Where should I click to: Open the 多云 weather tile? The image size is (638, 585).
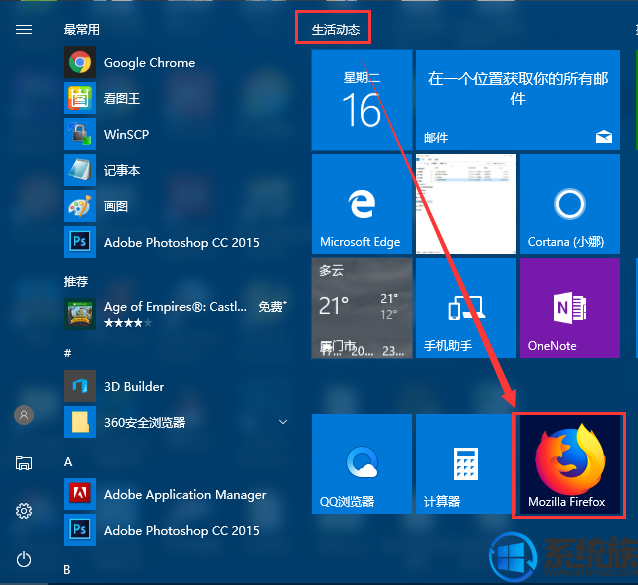tap(362, 308)
